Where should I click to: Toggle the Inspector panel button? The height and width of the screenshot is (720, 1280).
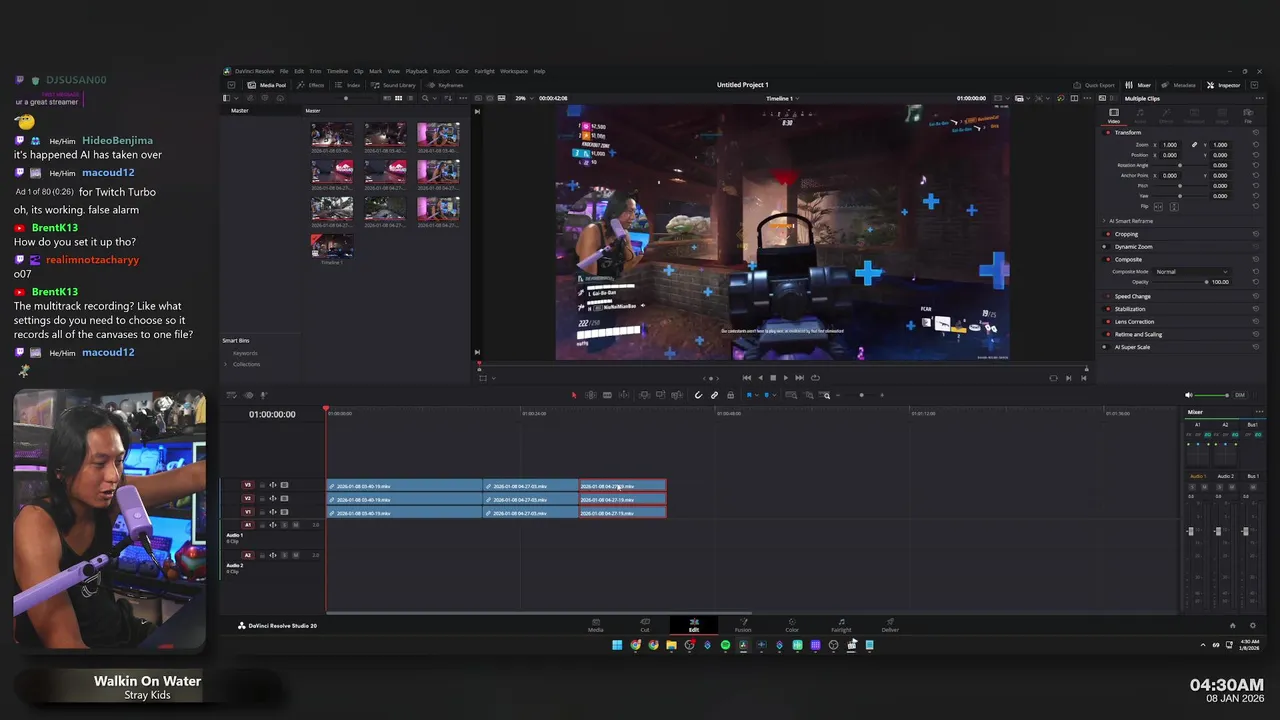(x=1223, y=85)
